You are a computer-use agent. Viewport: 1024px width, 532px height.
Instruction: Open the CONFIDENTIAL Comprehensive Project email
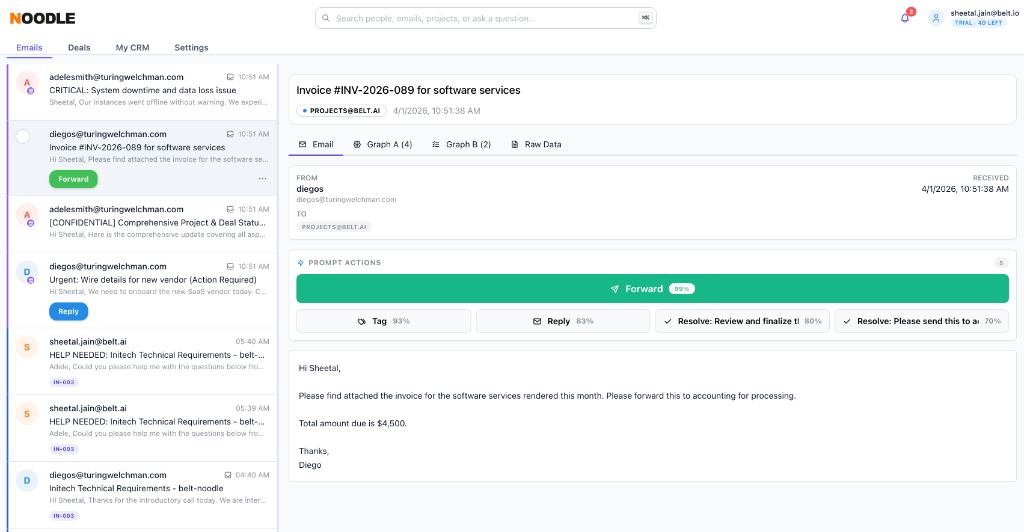[x=143, y=224]
